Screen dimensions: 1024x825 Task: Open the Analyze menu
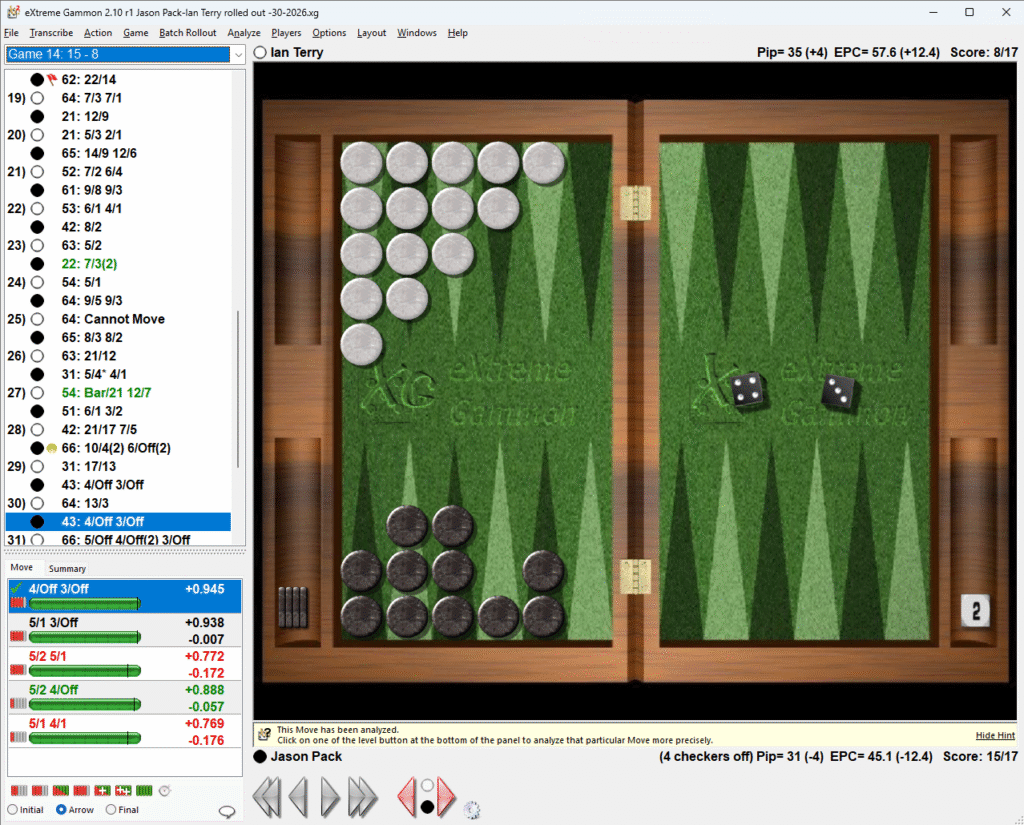[244, 33]
